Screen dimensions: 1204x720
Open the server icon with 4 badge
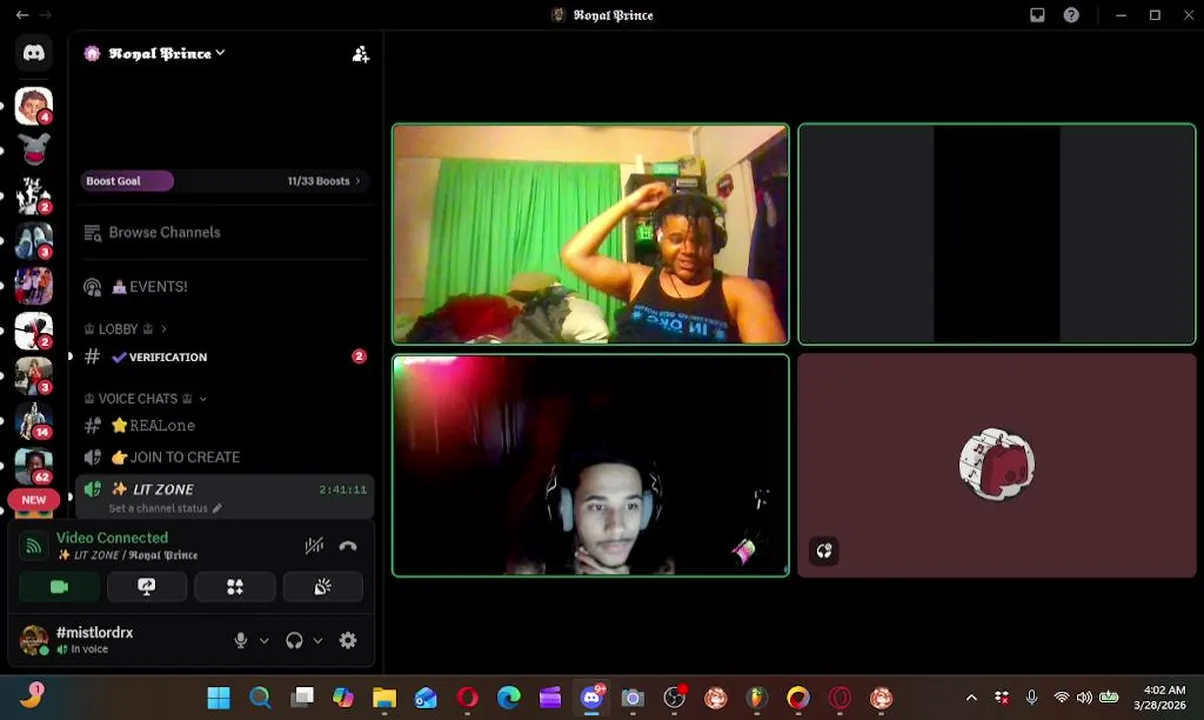34,106
